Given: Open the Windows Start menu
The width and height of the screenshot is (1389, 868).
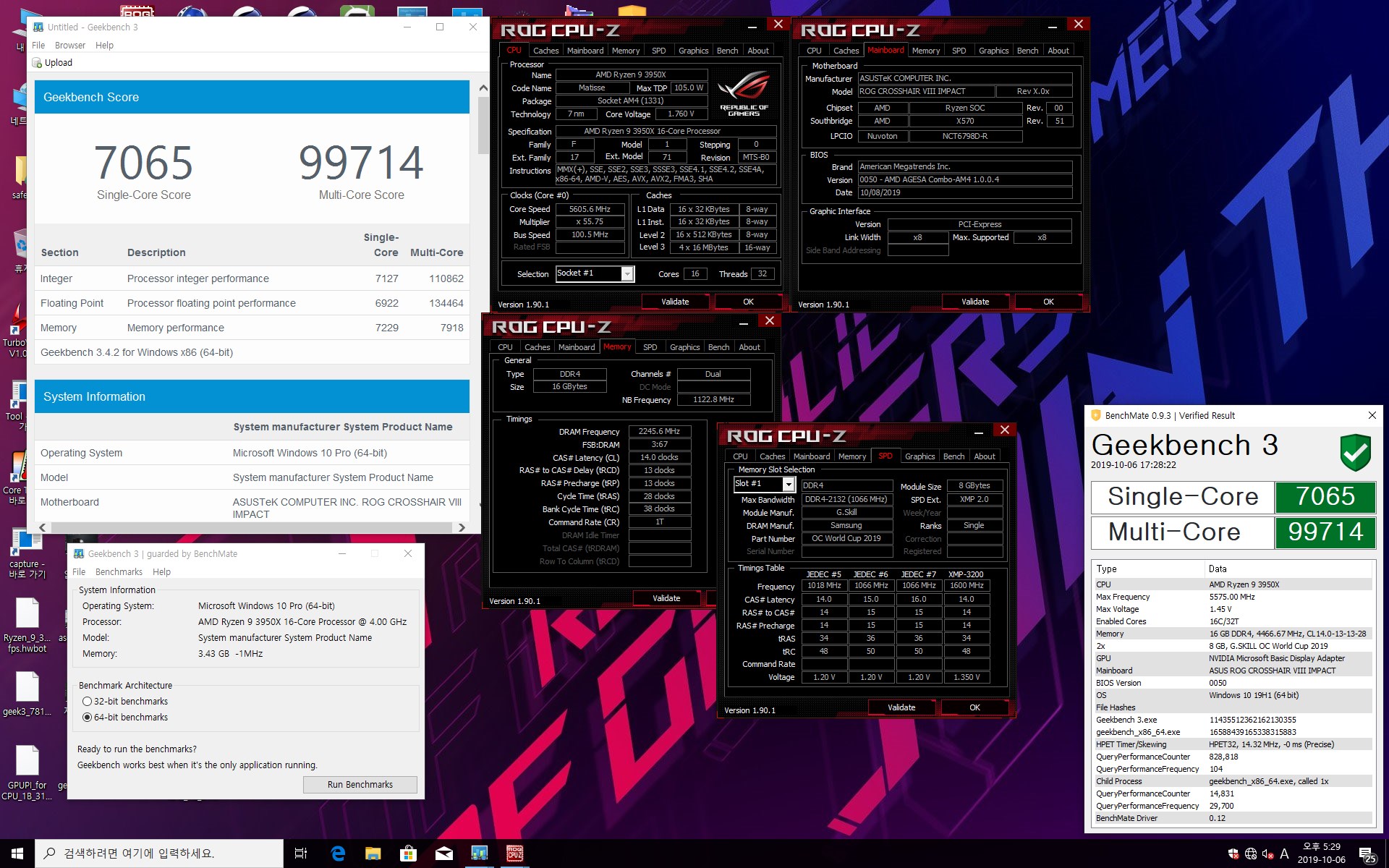Looking at the screenshot, I should tap(17, 854).
